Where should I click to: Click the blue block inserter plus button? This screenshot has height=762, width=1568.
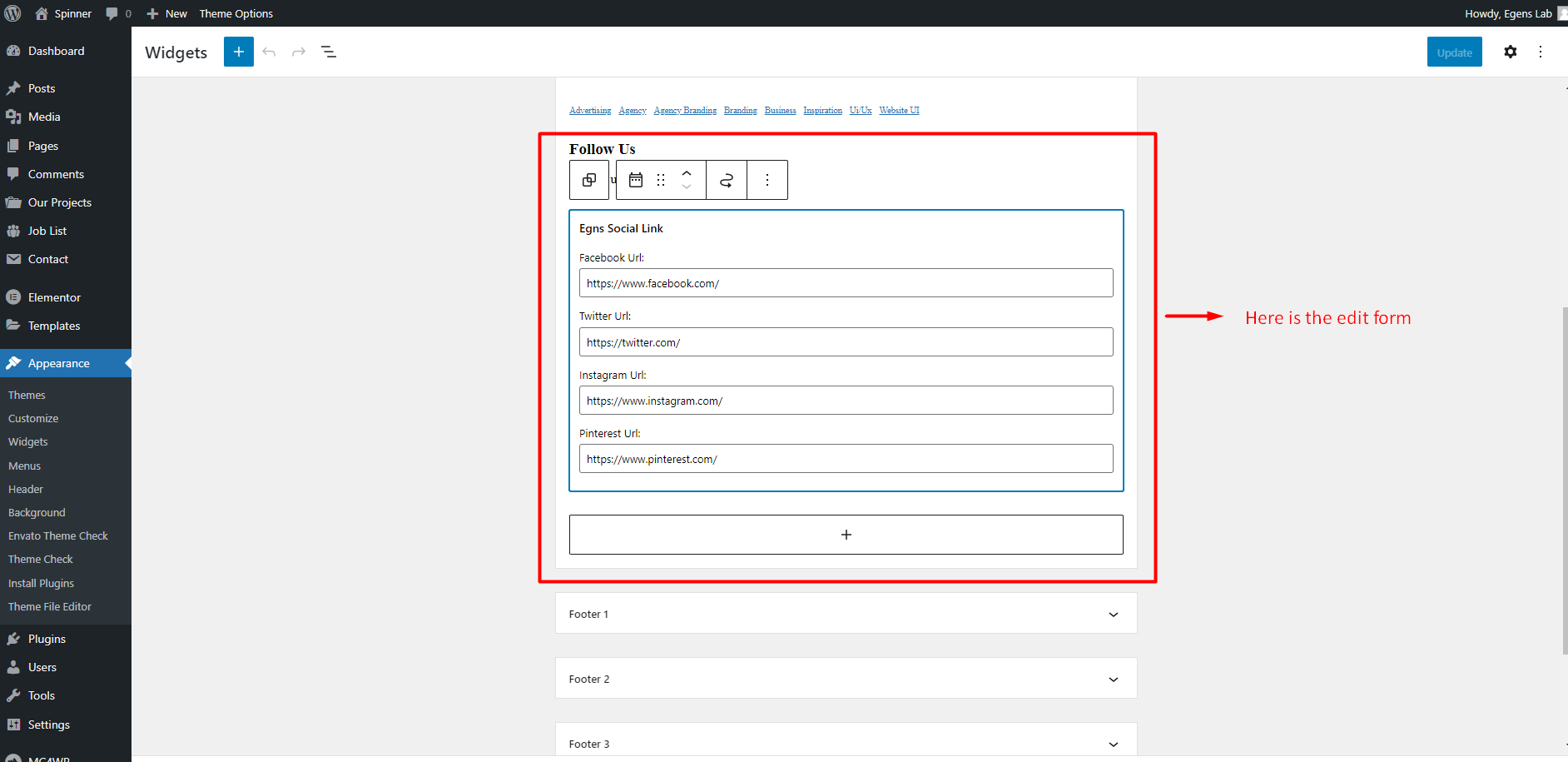239,52
